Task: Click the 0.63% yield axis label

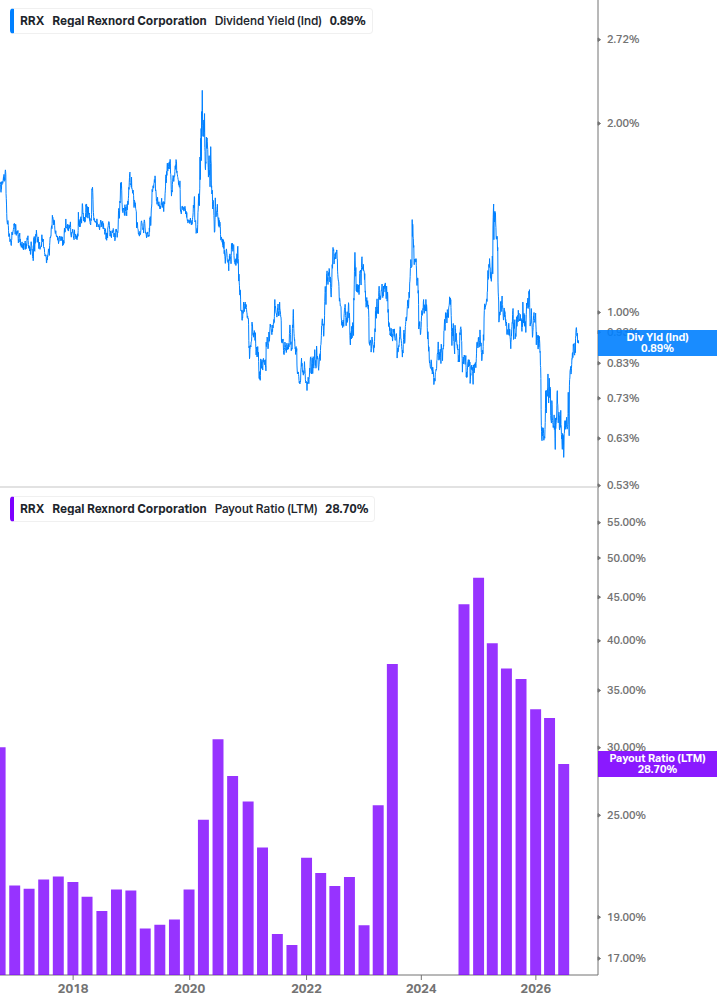Action: tap(623, 438)
